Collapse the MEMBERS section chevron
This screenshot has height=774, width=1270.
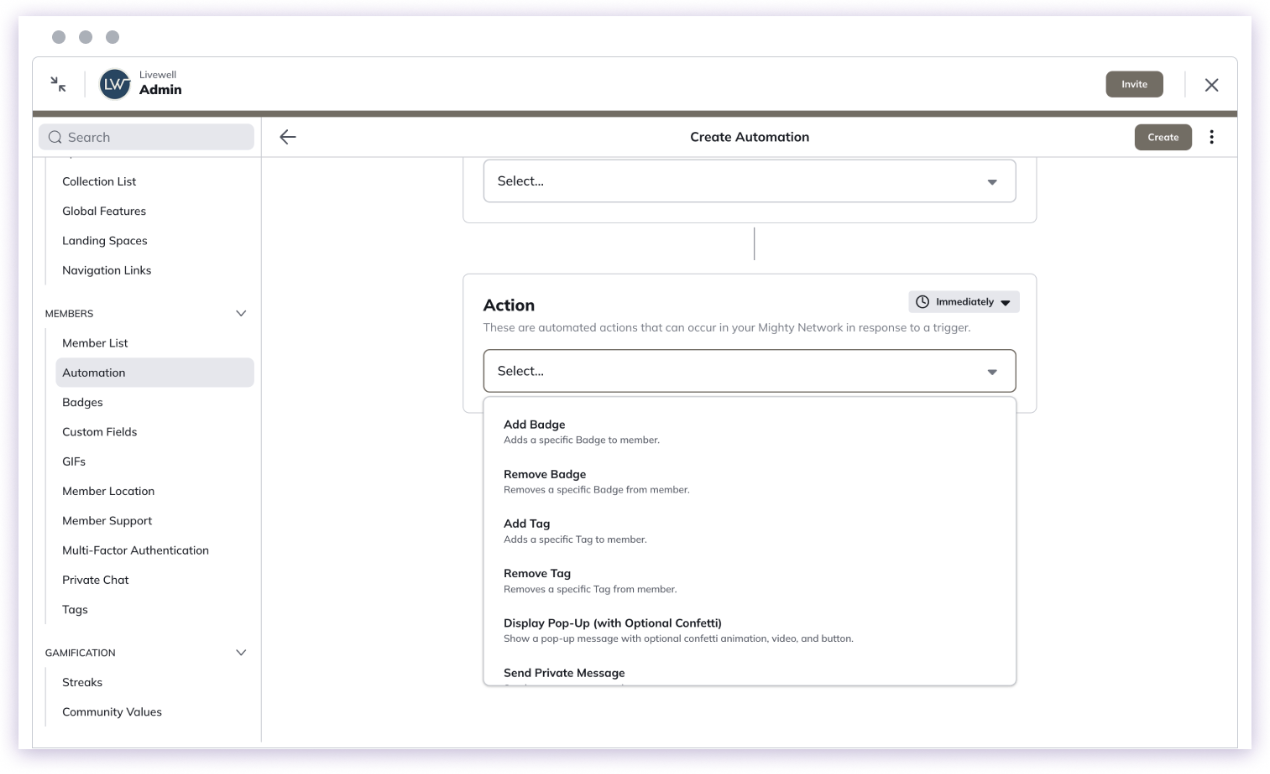click(x=240, y=313)
